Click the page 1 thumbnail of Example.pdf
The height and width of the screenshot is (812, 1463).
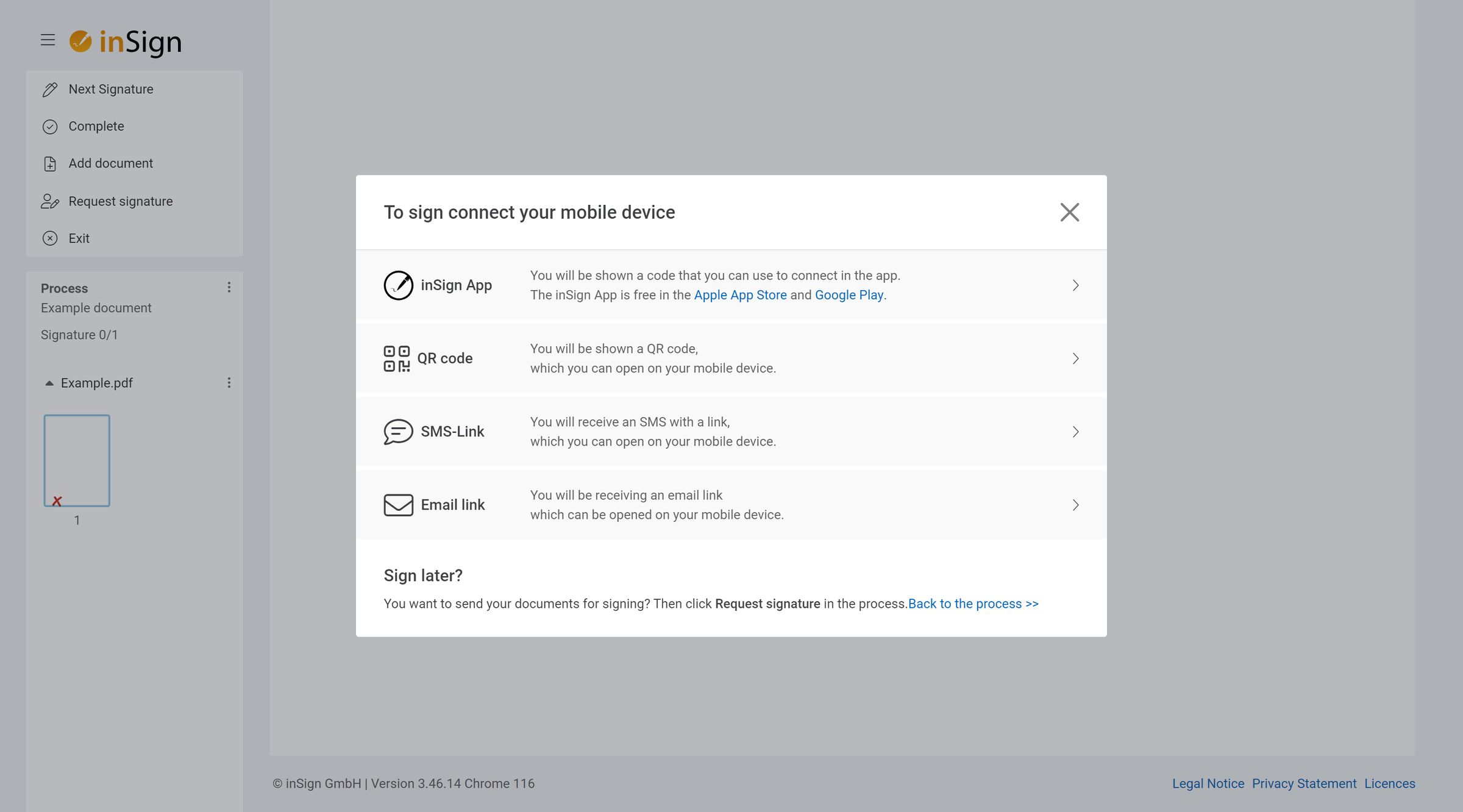click(76, 460)
